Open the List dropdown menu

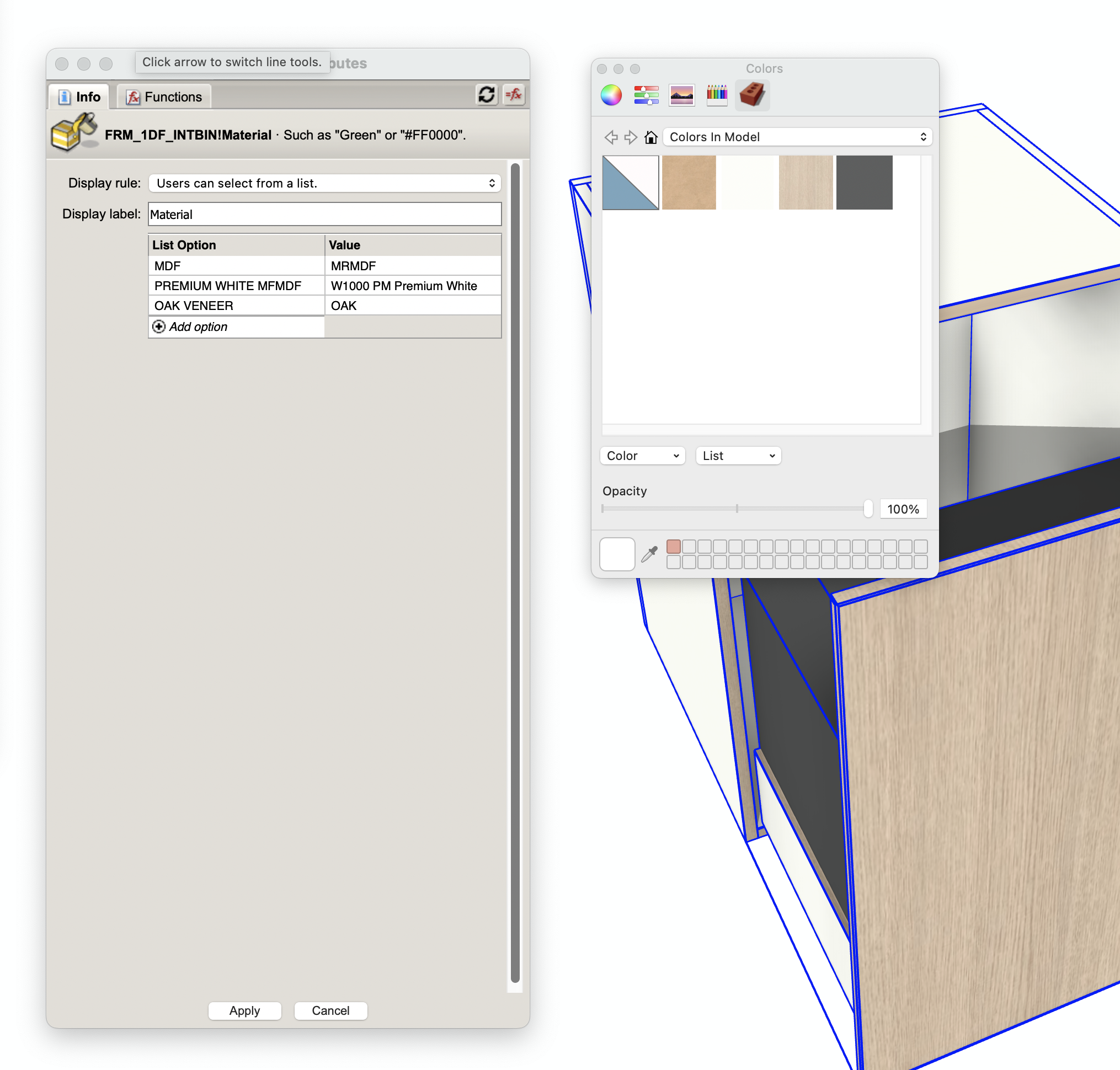(738, 456)
